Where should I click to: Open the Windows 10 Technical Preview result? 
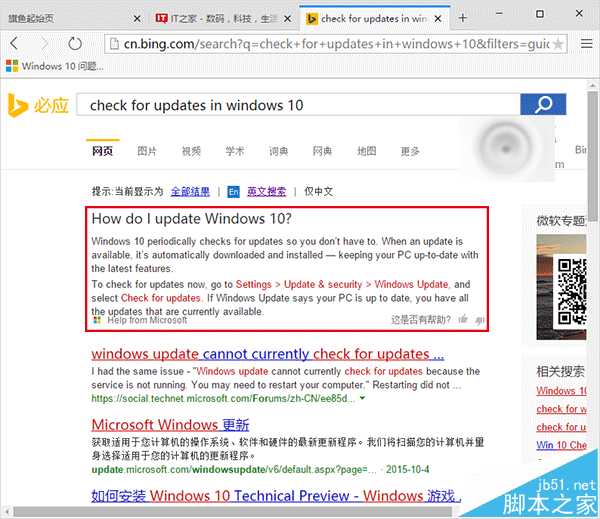point(276,496)
